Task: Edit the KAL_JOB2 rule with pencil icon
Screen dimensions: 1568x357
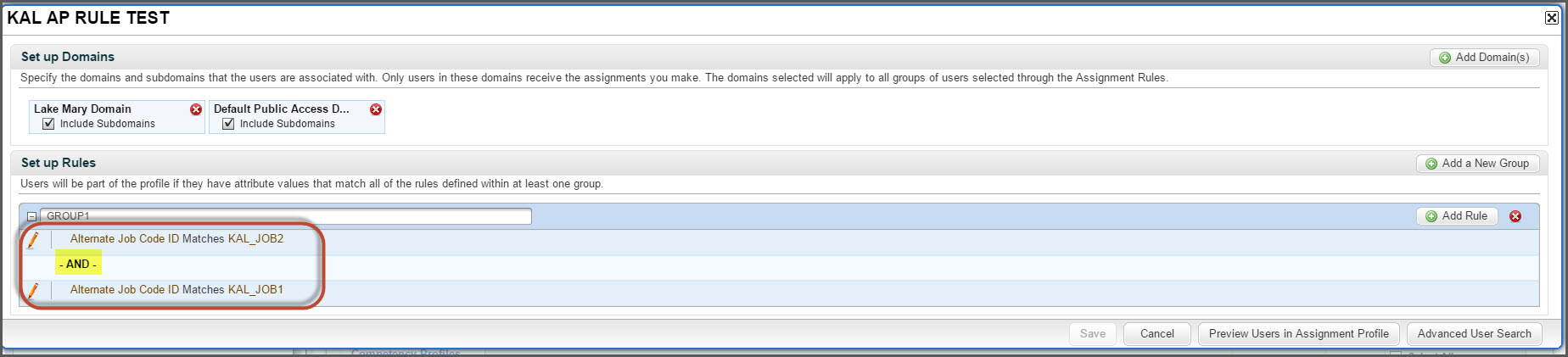Action: pos(33,240)
